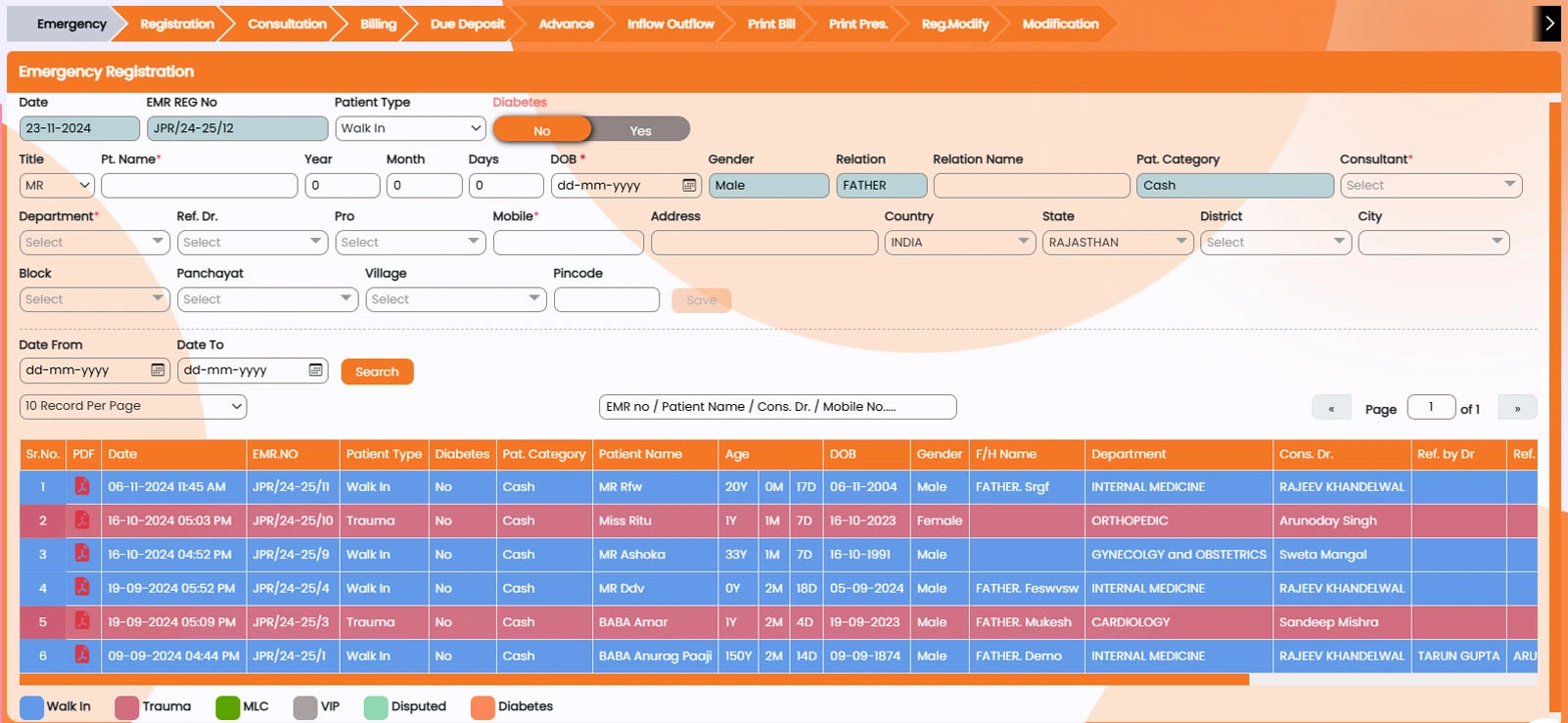Open PDF icon for Miss Ritu row
1568x723 pixels.
coord(82,520)
